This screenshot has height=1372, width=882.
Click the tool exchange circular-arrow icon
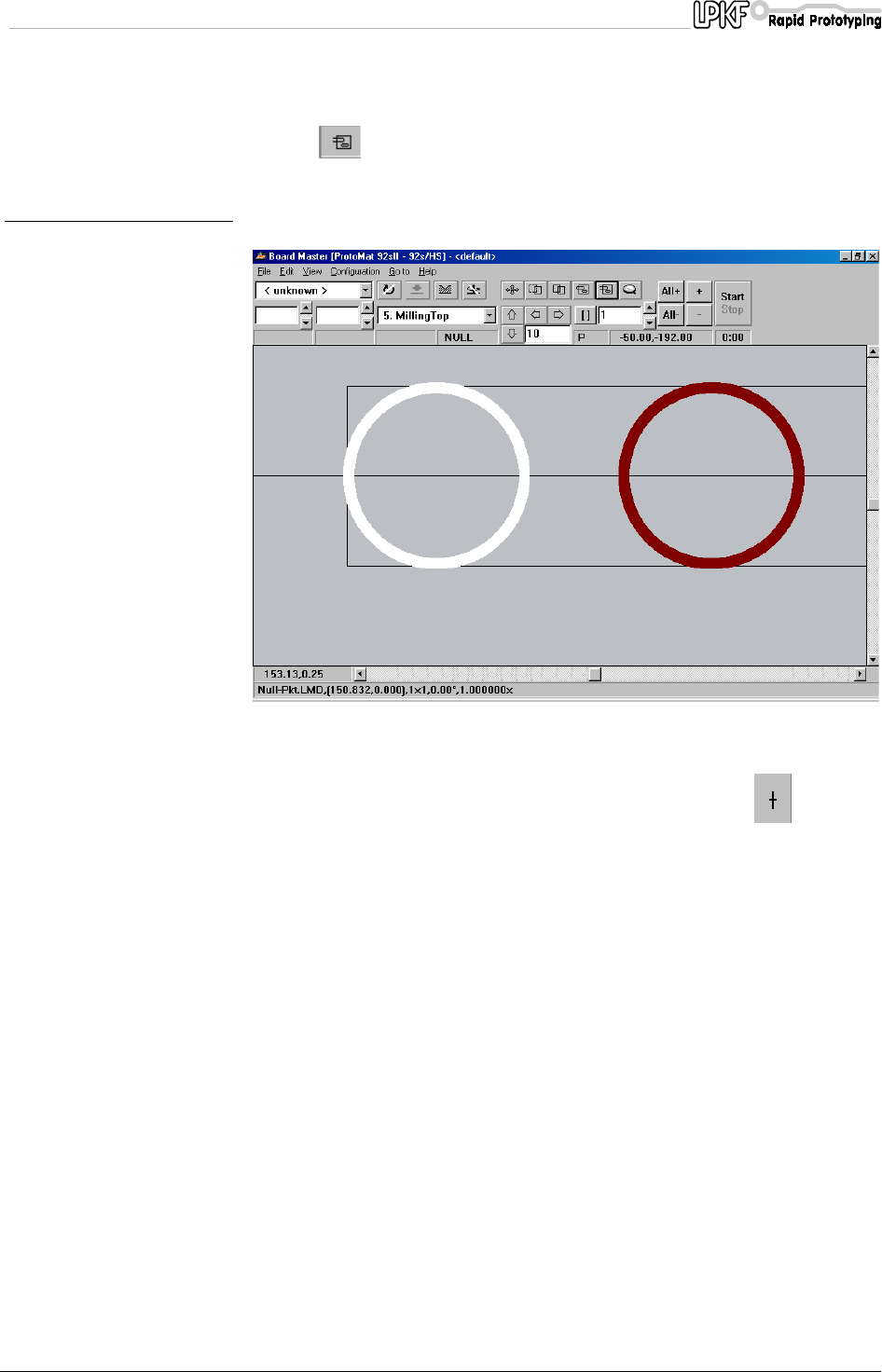(x=389, y=290)
